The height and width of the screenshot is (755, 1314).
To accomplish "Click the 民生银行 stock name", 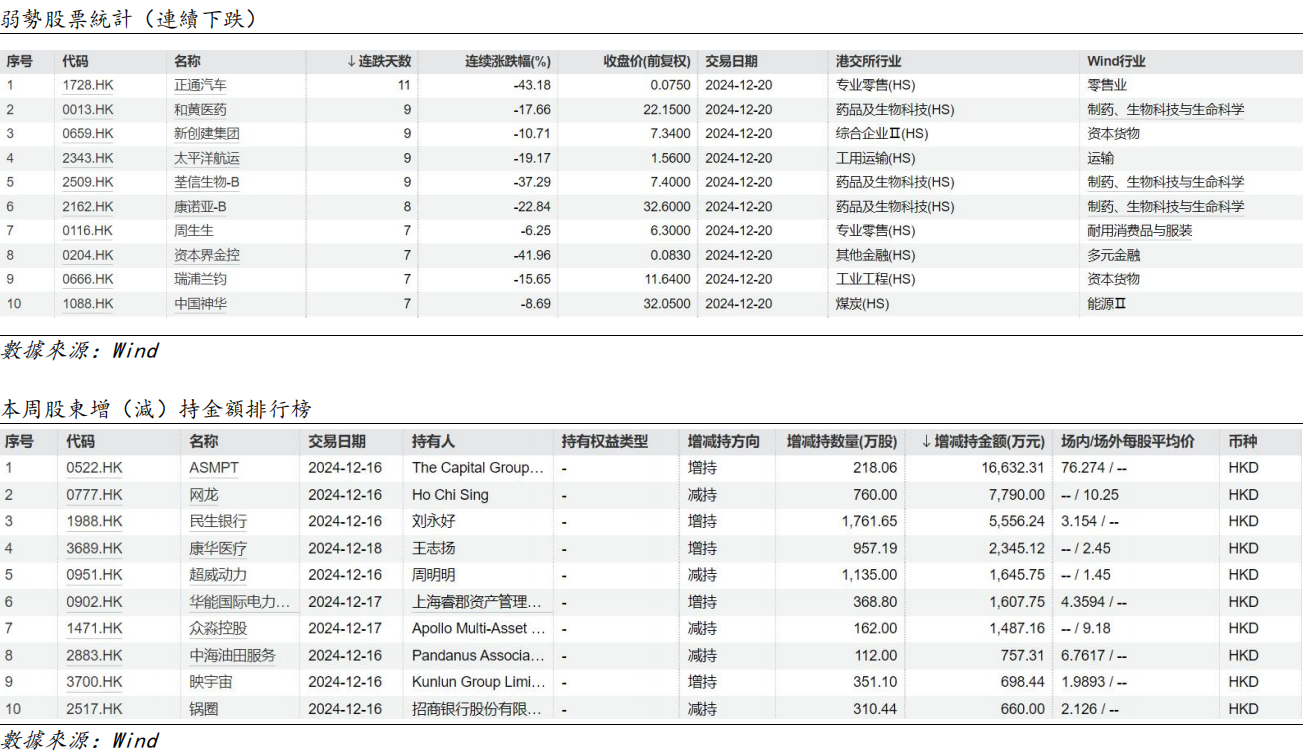I will tap(218, 522).
